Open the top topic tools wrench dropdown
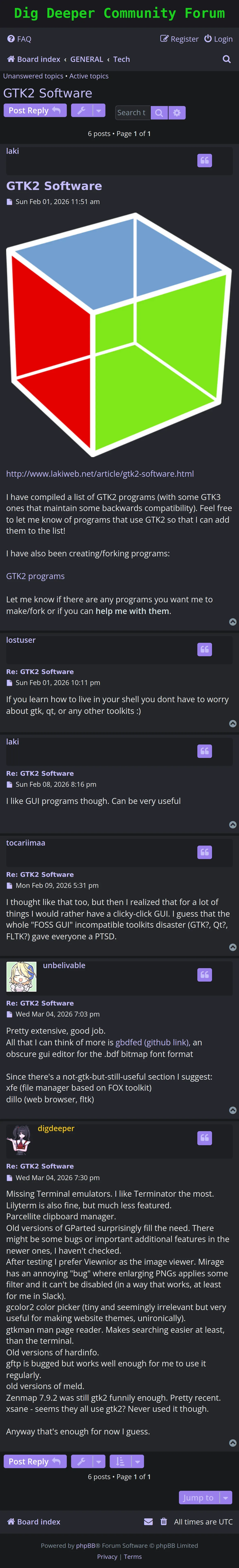The height and width of the screenshot is (1568, 239). point(88,110)
